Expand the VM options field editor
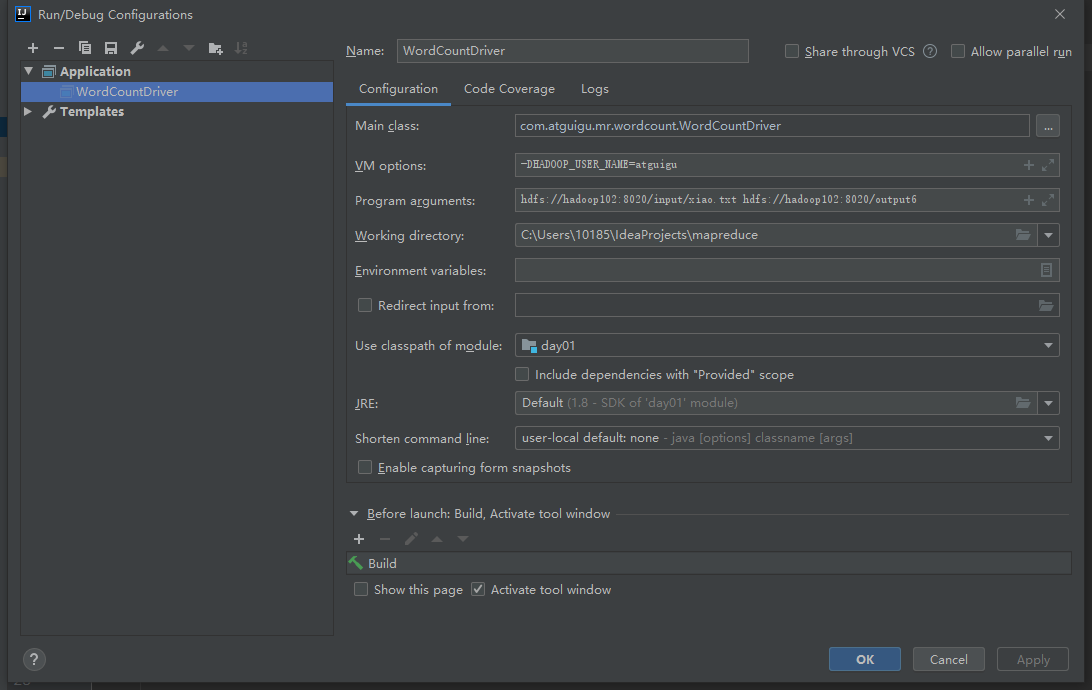The width and height of the screenshot is (1092, 690). [1047, 165]
